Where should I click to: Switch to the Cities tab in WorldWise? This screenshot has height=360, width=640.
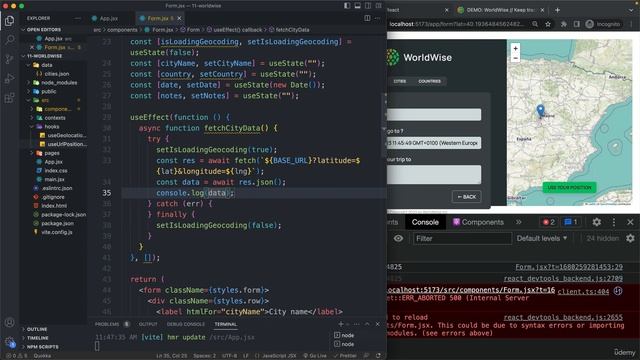pyautogui.click(x=400, y=81)
